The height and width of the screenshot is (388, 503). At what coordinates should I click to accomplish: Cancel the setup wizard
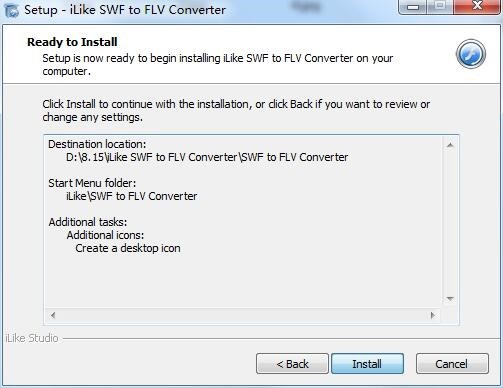452,364
